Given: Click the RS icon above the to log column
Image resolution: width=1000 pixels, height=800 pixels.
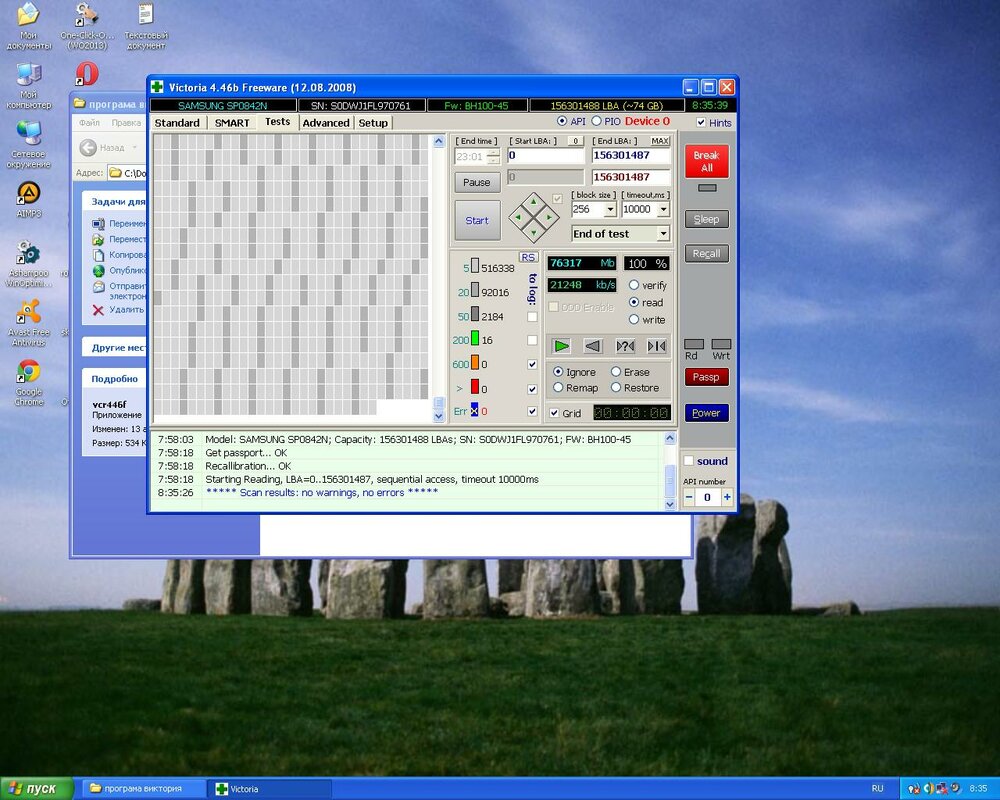Looking at the screenshot, I should (529, 257).
